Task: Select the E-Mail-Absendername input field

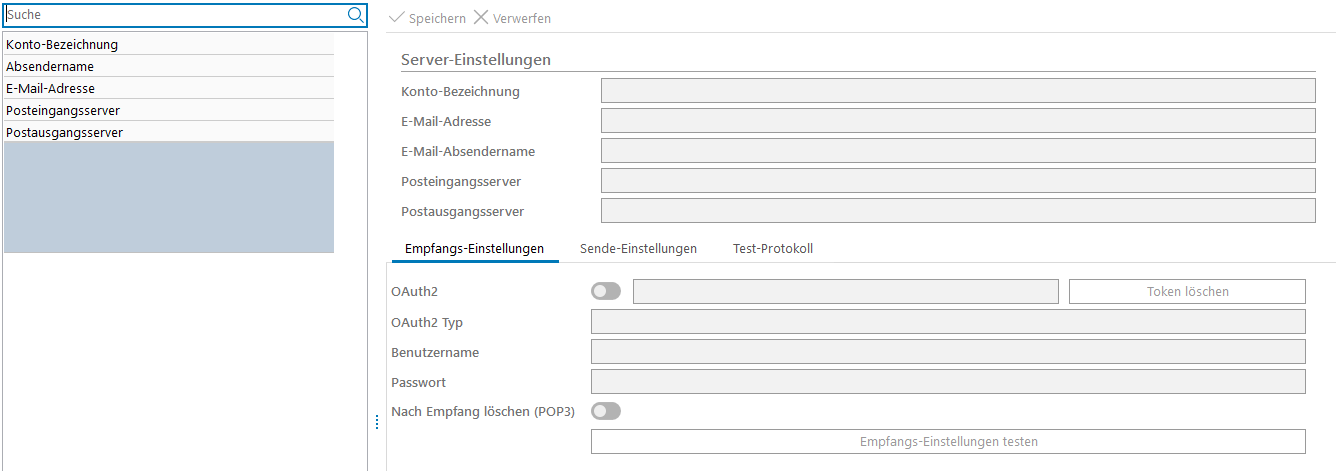Action: [x=957, y=151]
